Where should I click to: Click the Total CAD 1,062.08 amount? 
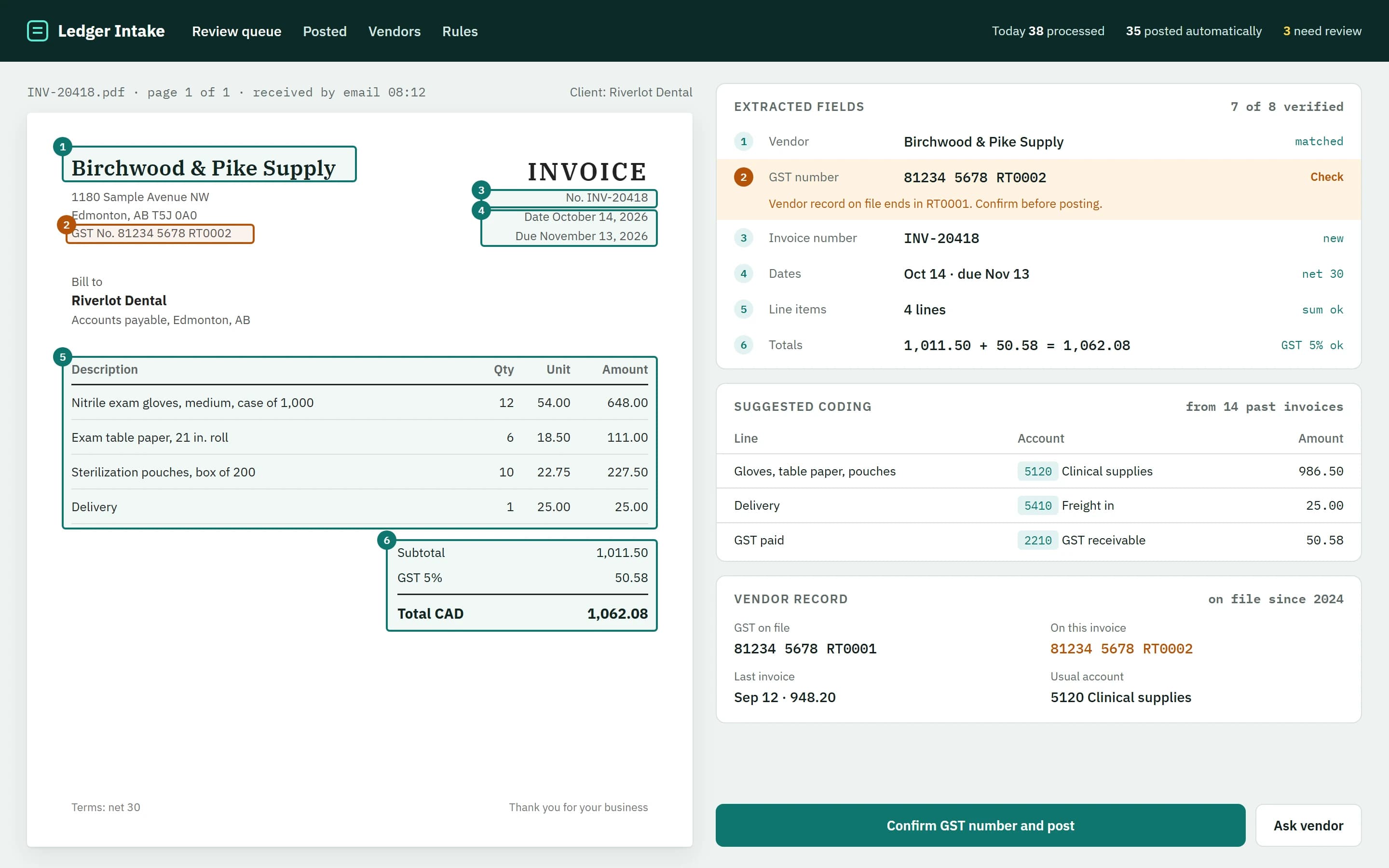617,614
